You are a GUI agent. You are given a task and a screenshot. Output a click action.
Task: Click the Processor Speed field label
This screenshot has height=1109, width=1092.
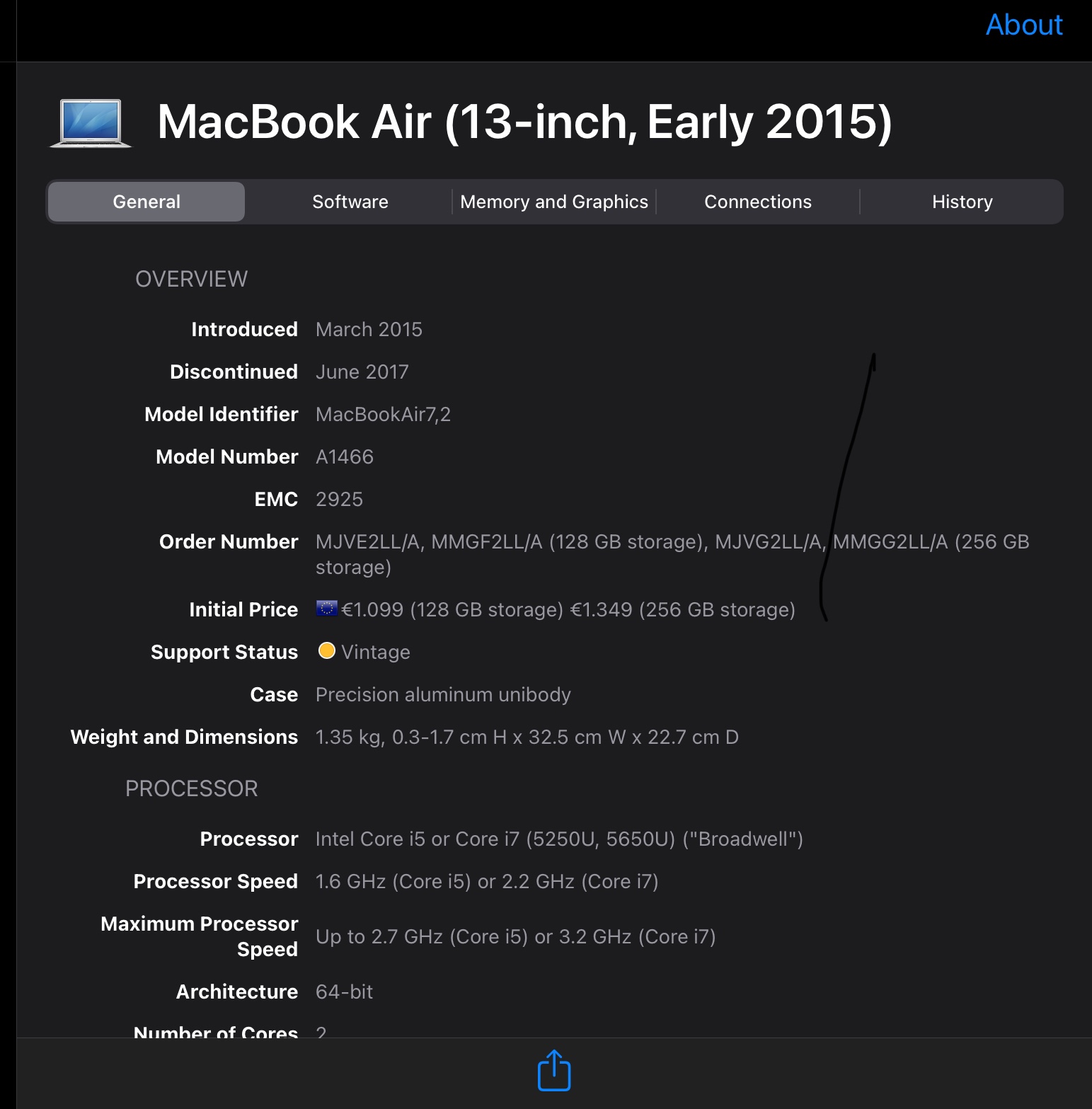tap(215, 882)
